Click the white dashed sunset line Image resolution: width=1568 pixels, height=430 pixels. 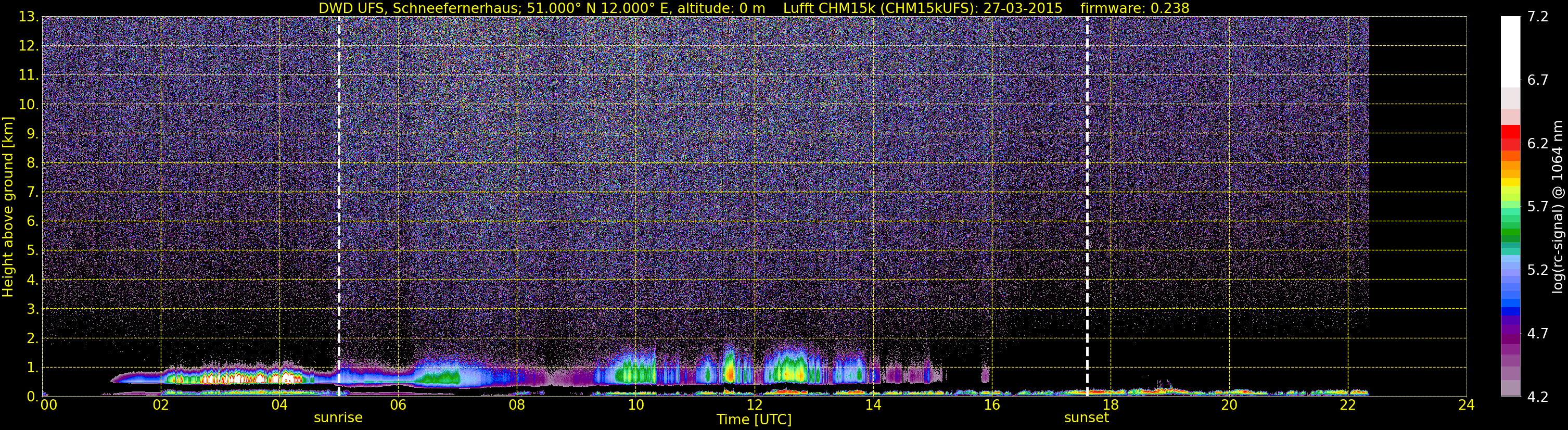point(1087,206)
